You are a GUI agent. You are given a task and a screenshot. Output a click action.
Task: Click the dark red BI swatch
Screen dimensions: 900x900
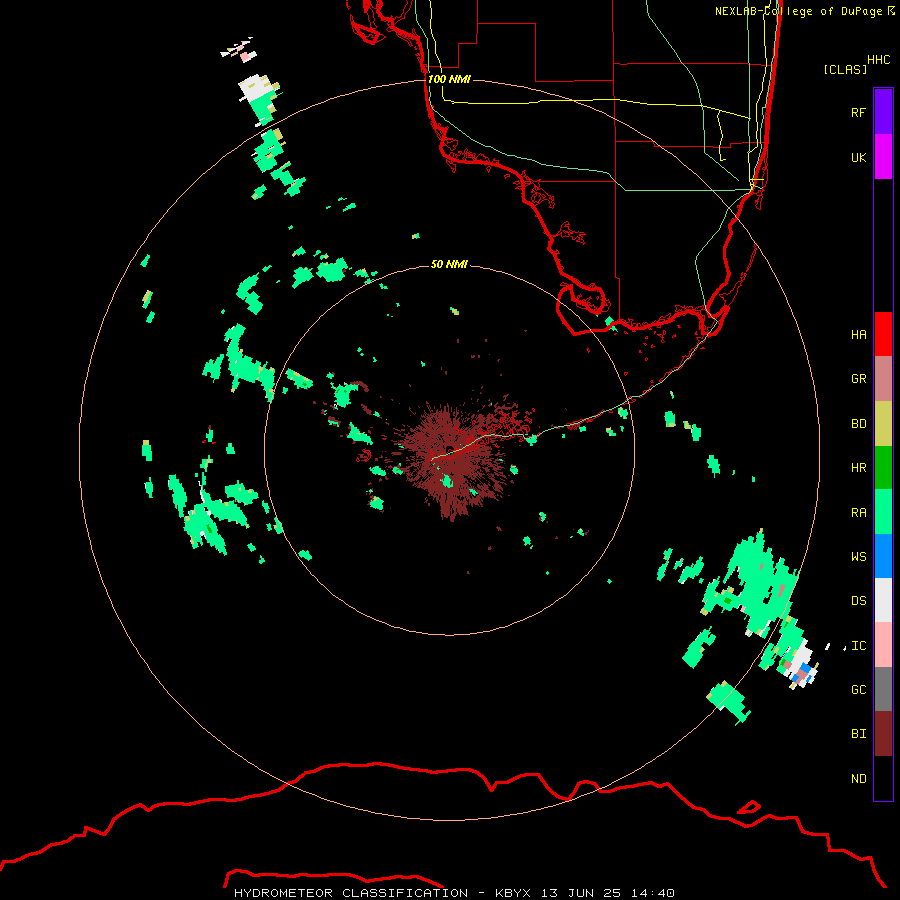(883, 734)
